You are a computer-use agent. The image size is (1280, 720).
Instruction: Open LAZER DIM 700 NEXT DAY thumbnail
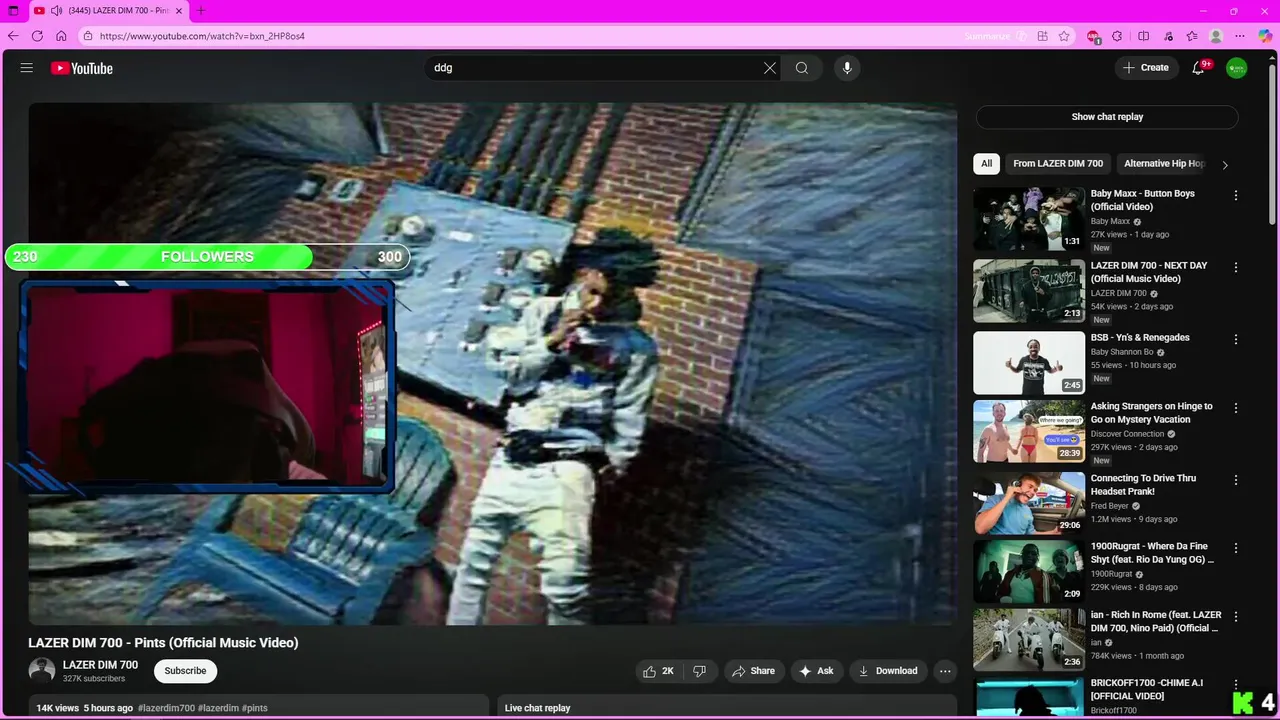pos(1029,291)
